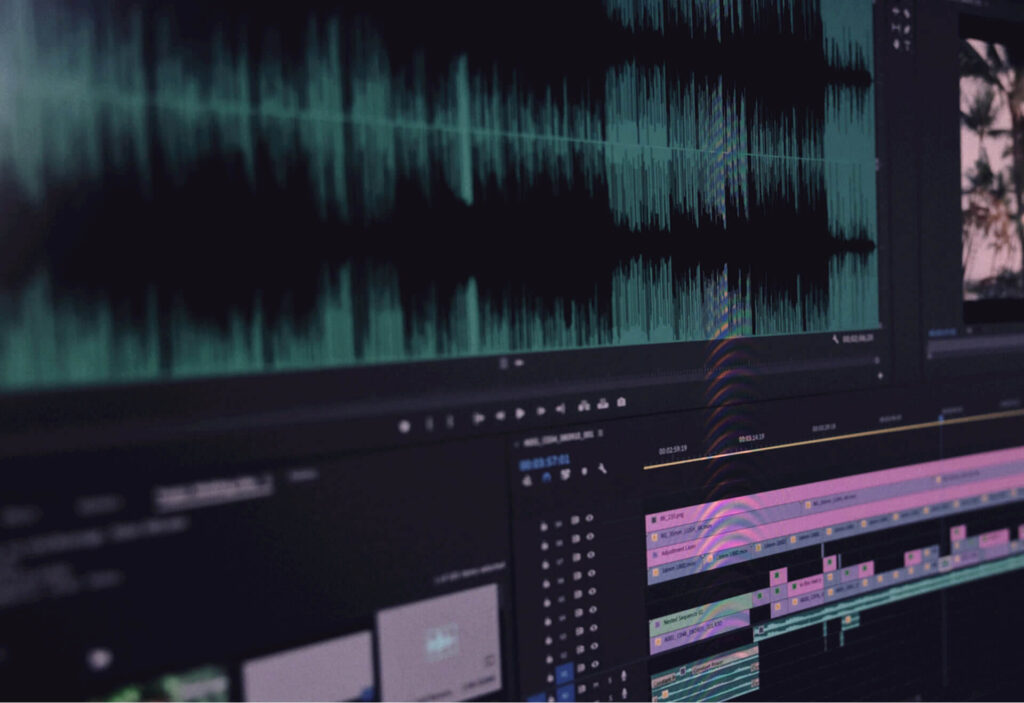Open timeline wrench display settings

click(x=602, y=468)
